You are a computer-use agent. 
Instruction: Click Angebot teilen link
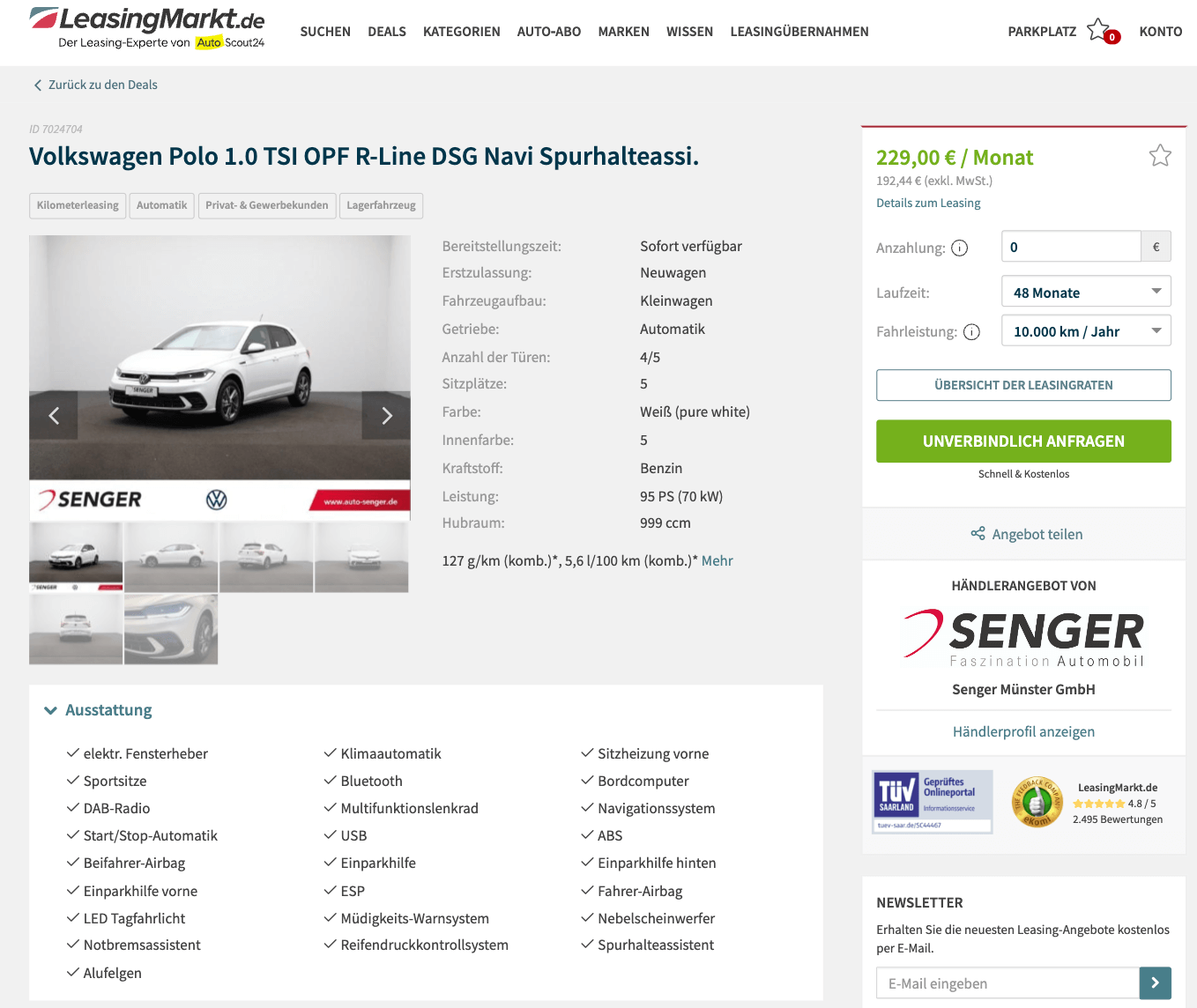click(x=1037, y=535)
